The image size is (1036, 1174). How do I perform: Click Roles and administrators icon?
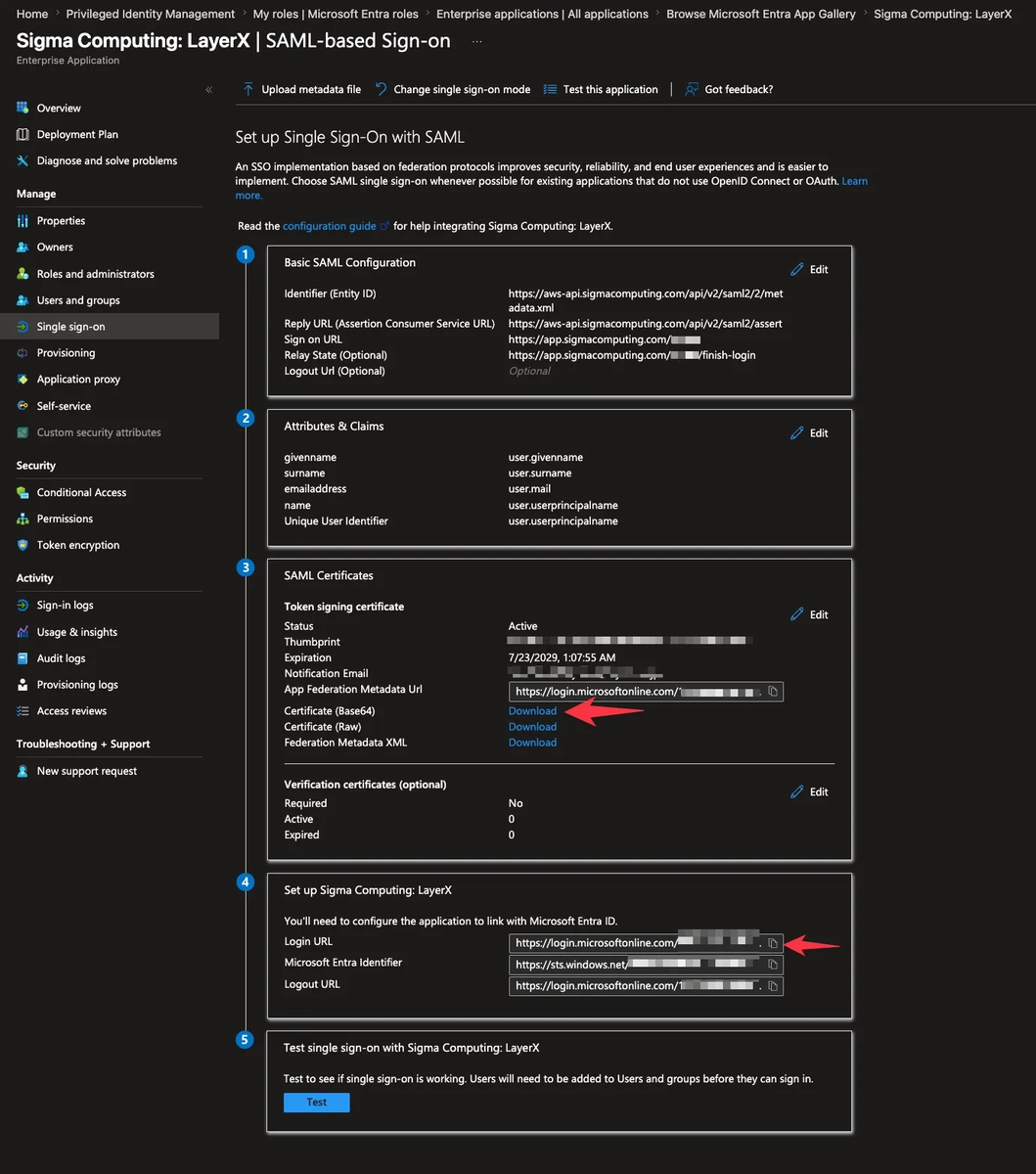pos(23,274)
